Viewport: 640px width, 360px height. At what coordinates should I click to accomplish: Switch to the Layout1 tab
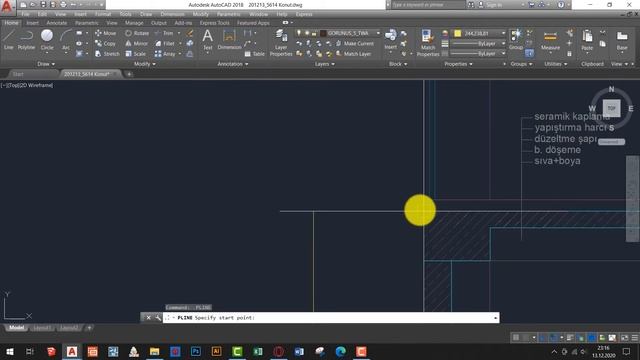[x=41, y=328]
